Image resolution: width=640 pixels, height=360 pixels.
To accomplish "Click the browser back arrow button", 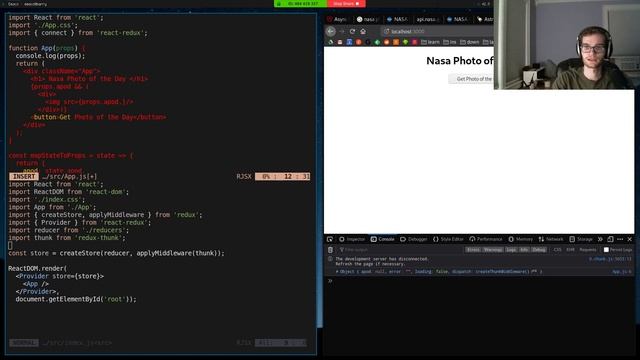I will pyautogui.click(x=331, y=31).
